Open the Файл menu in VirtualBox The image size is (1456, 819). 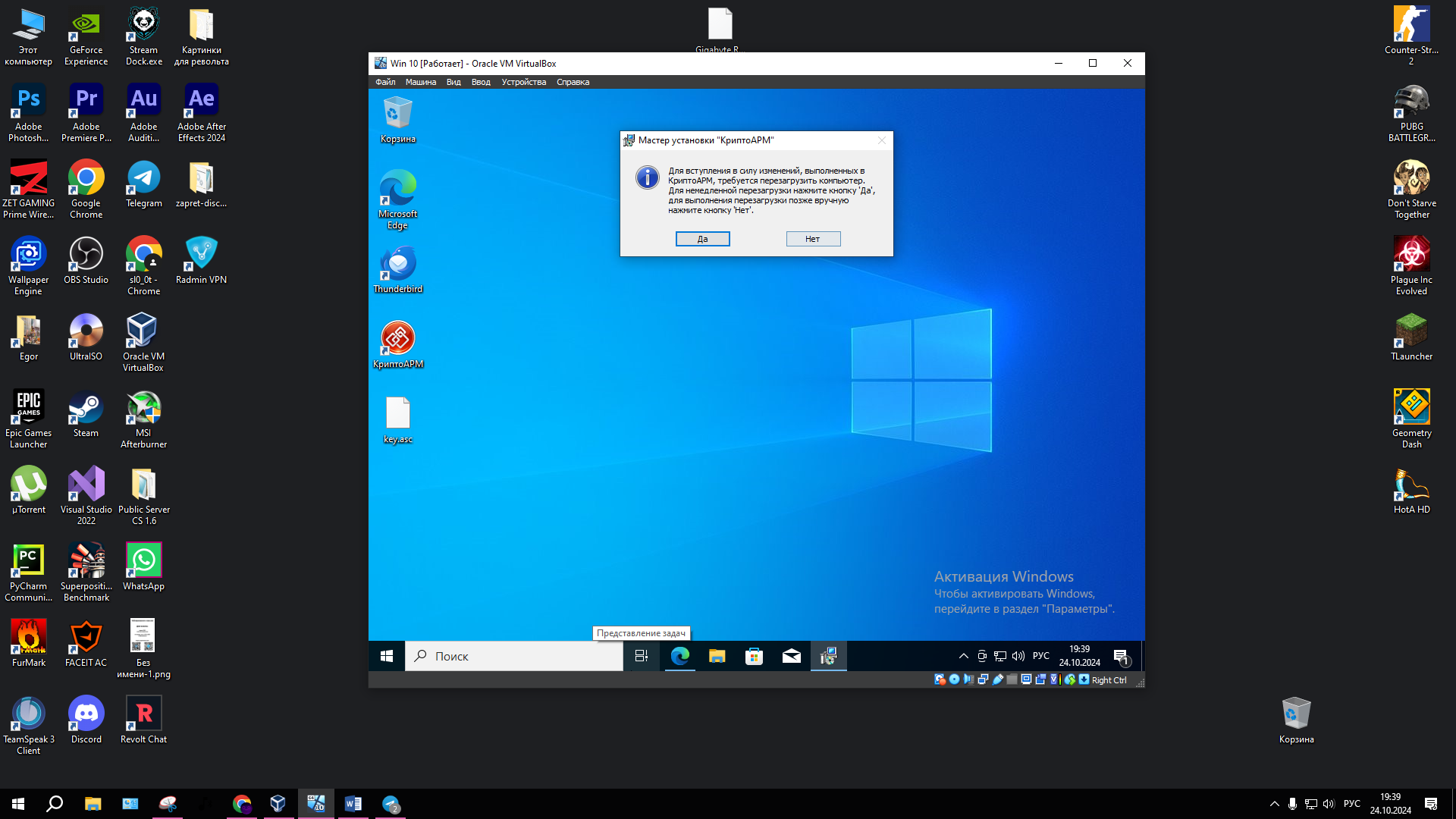pyautogui.click(x=385, y=82)
